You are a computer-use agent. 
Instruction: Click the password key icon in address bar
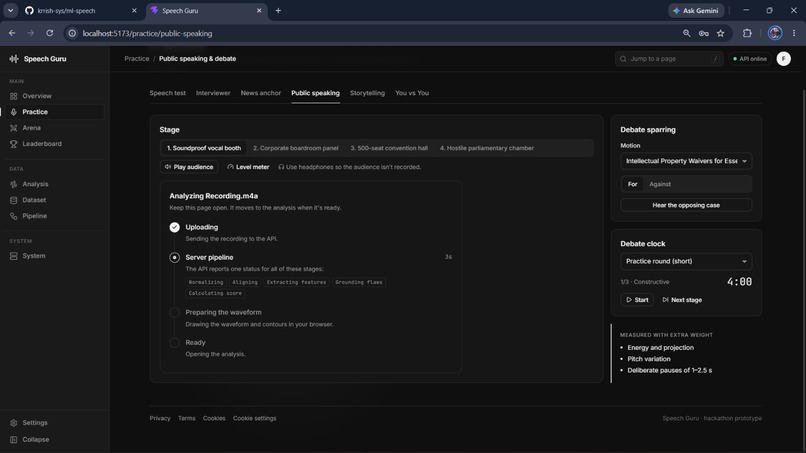tap(704, 33)
